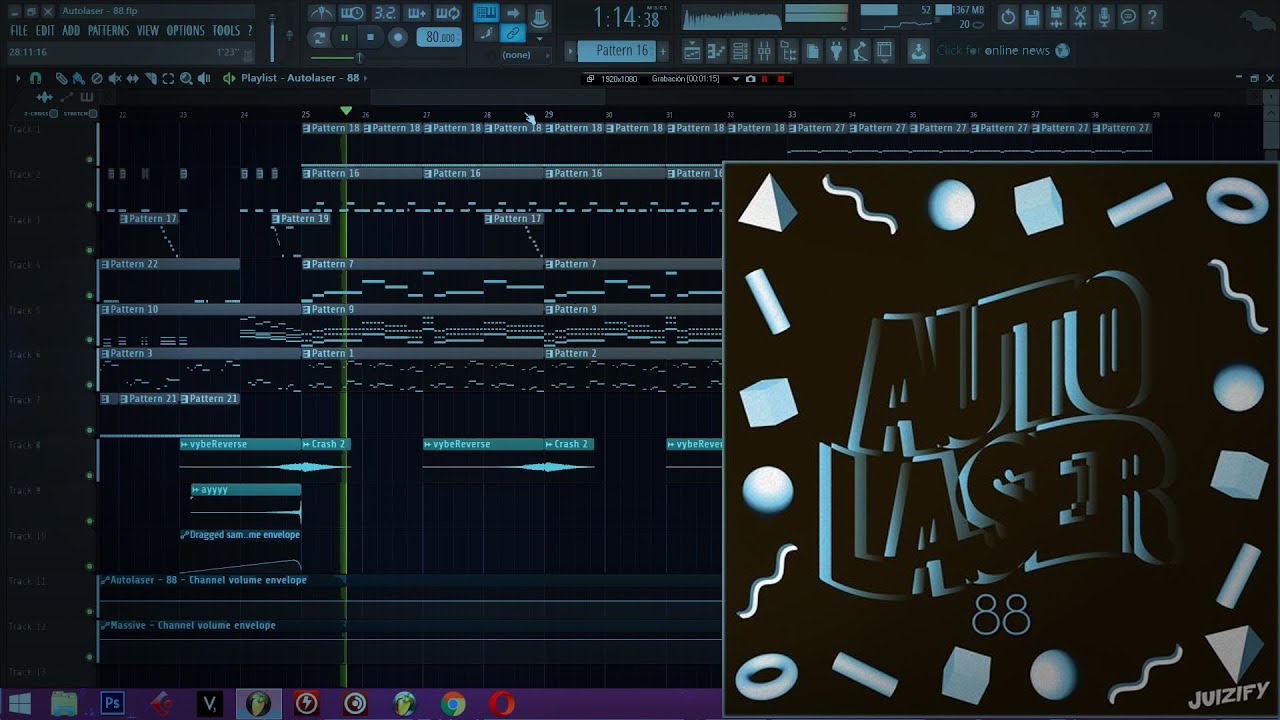The height and width of the screenshot is (720, 1280).
Task: Open the PATTERNS menu
Action: point(108,31)
